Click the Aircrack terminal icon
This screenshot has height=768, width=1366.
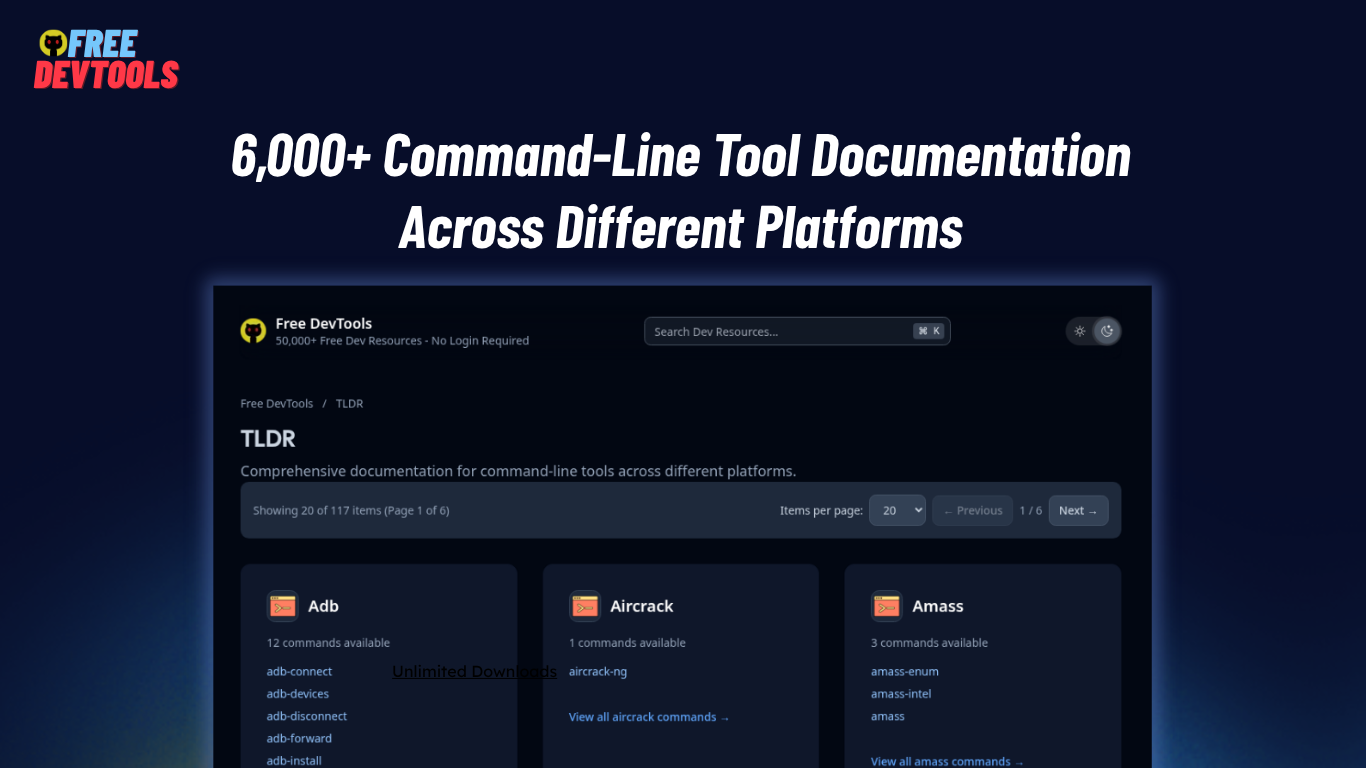585,606
